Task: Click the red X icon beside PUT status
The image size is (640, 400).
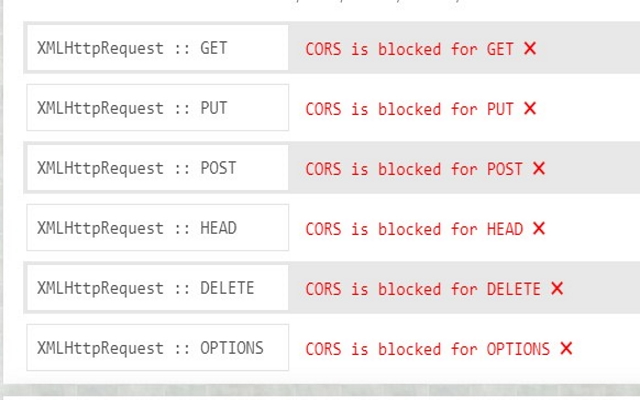Action: click(x=530, y=108)
